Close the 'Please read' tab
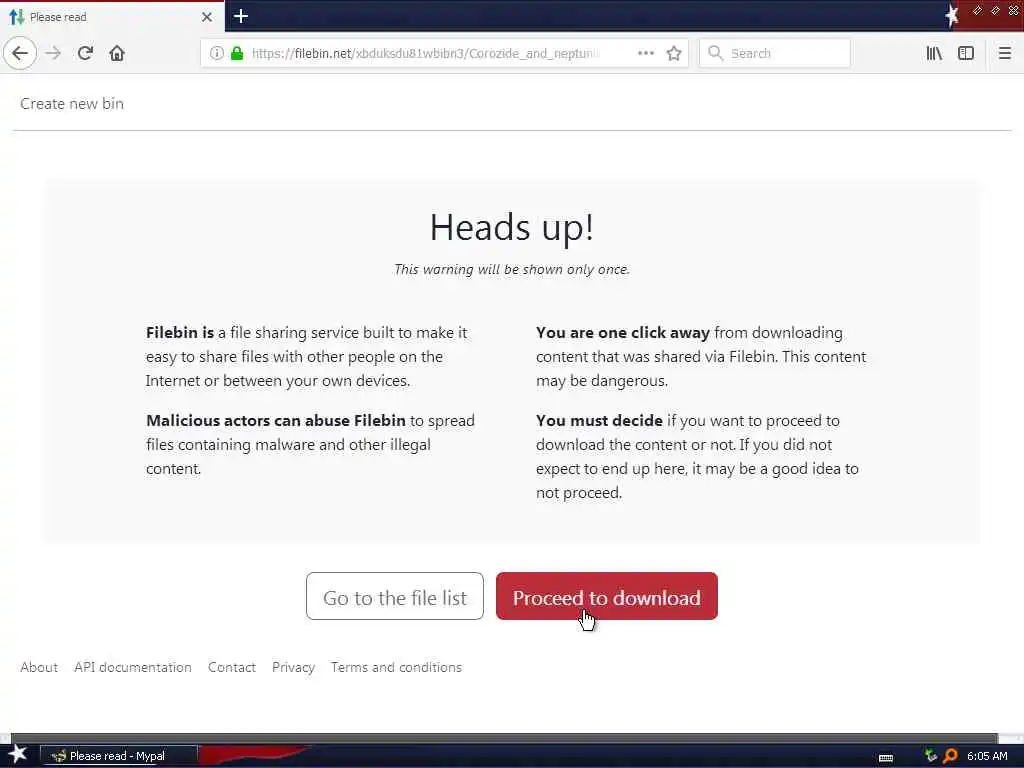Screen dimensions: 1024x768 207,17
